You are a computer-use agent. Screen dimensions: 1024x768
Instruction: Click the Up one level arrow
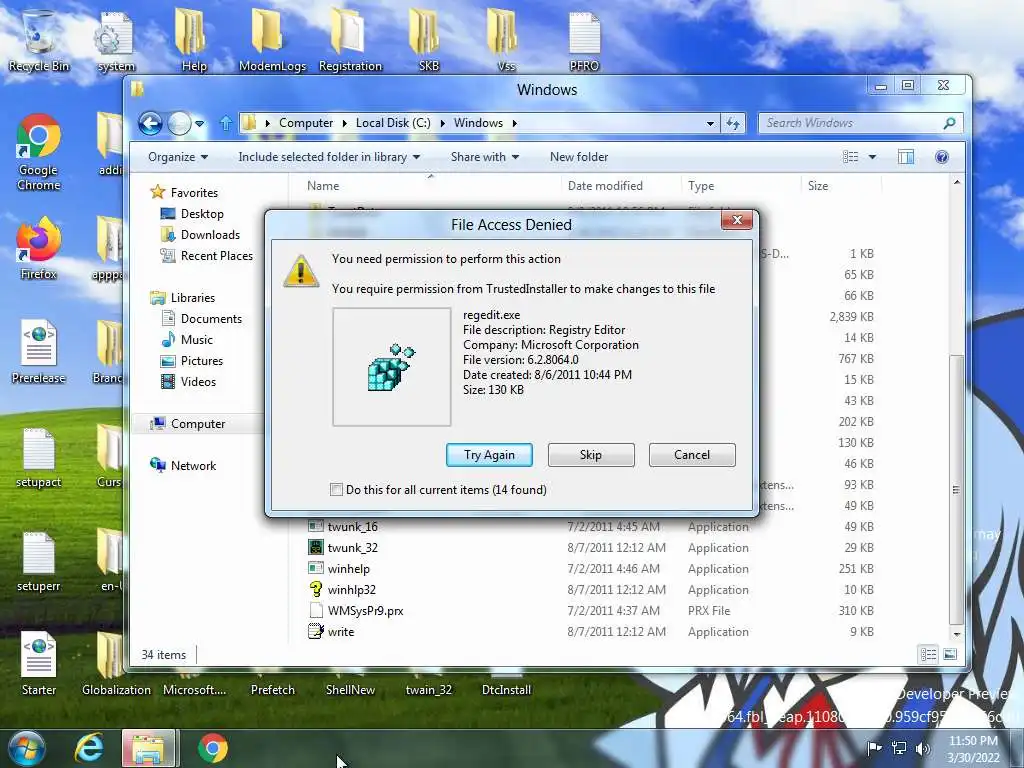click(226, 123)
